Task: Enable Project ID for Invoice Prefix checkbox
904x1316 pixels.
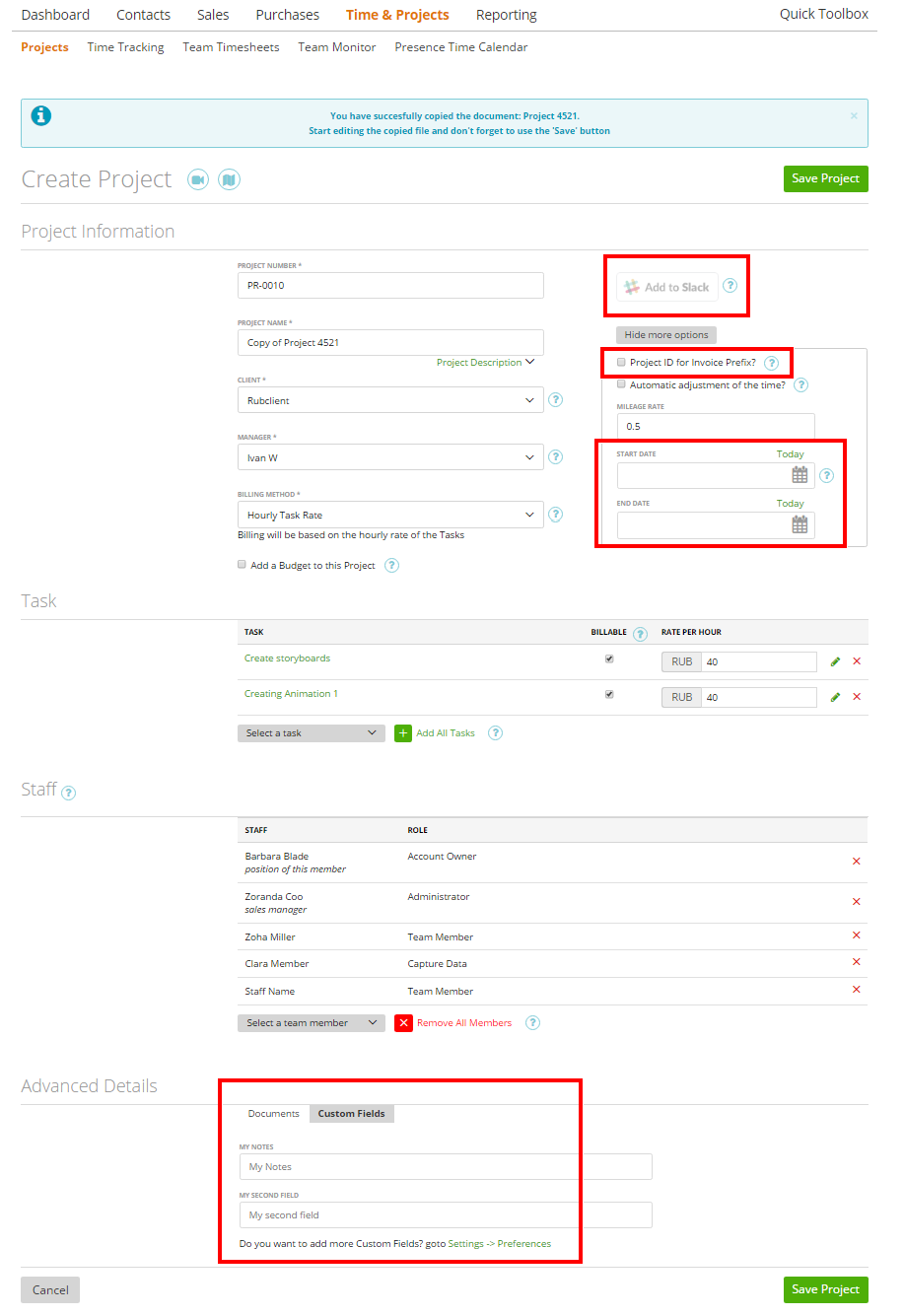Action: point(621,362)
